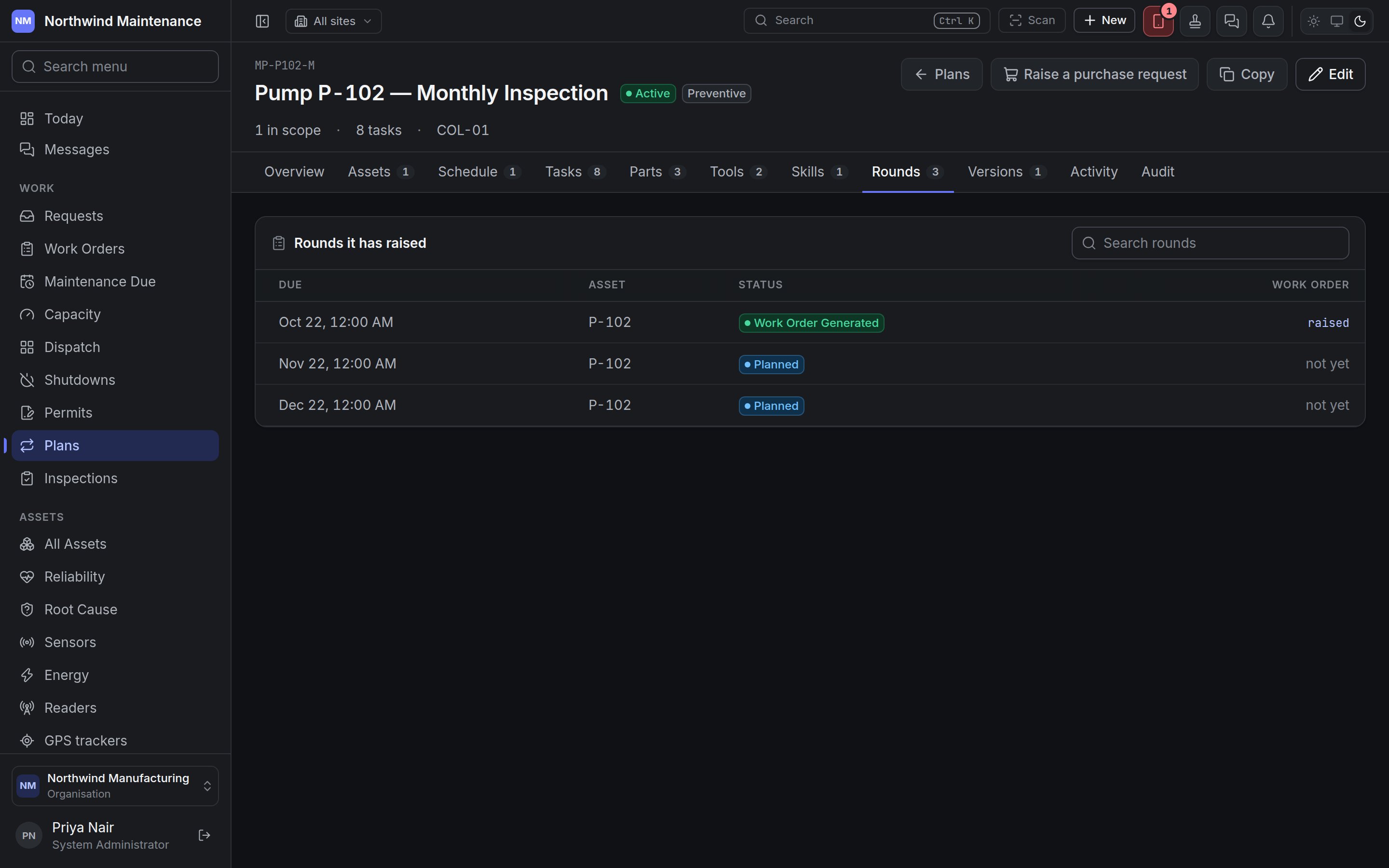The height and width of the screenshot is (868, 1389).
Task: Click the Work Order Generated status badge
Action: [811, 323]
